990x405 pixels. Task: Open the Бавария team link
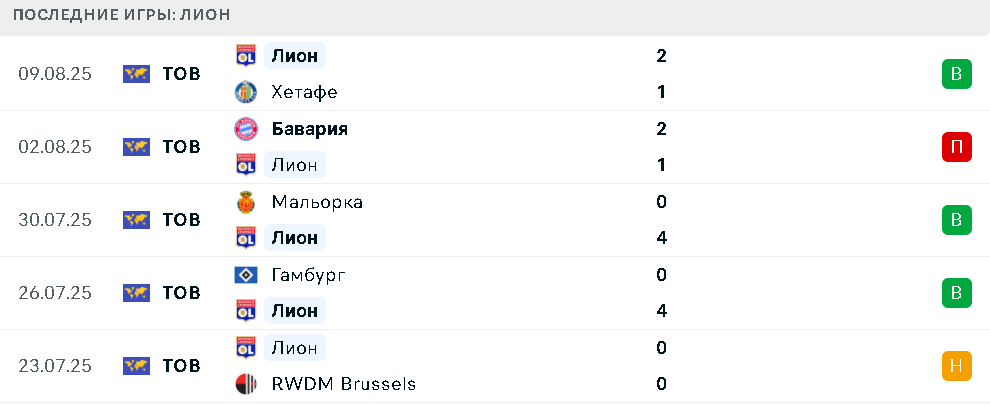coord(309,129)
